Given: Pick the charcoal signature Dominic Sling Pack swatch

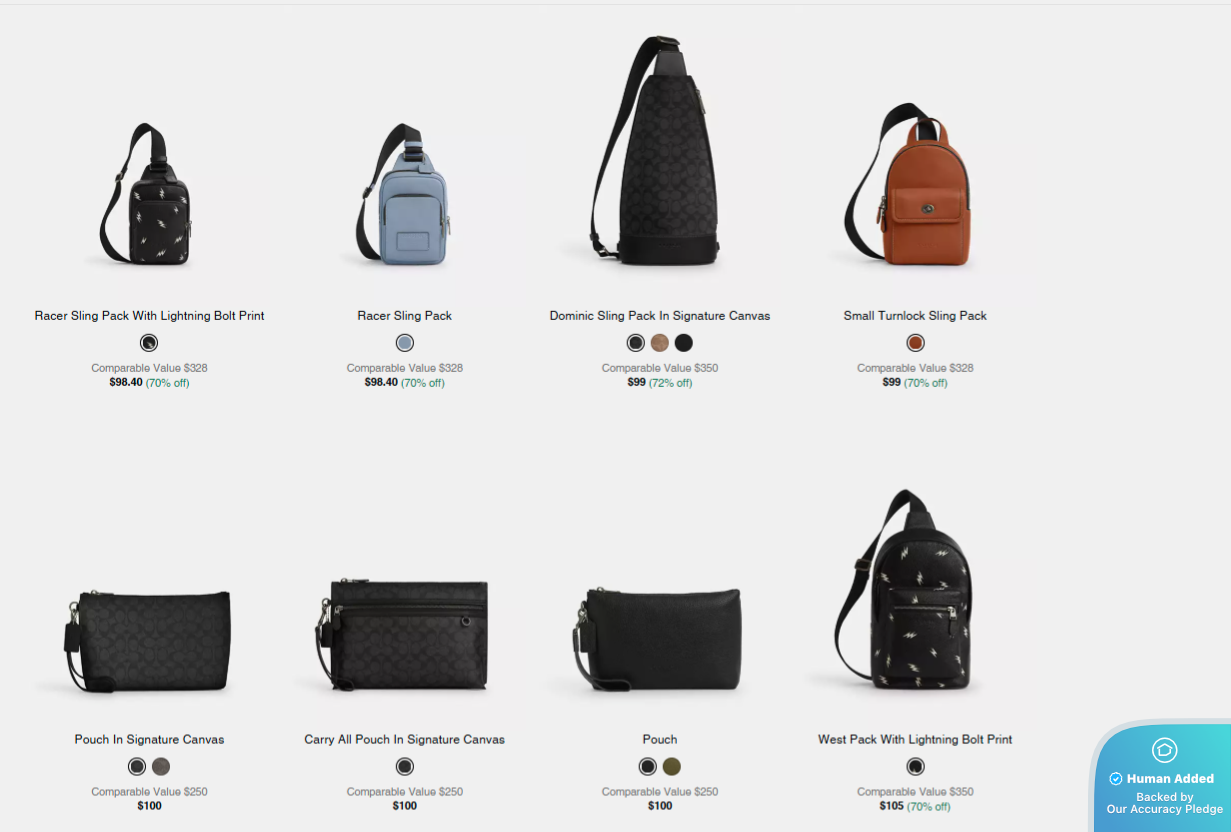Looking at the screenshot, I should click(635, 343).
